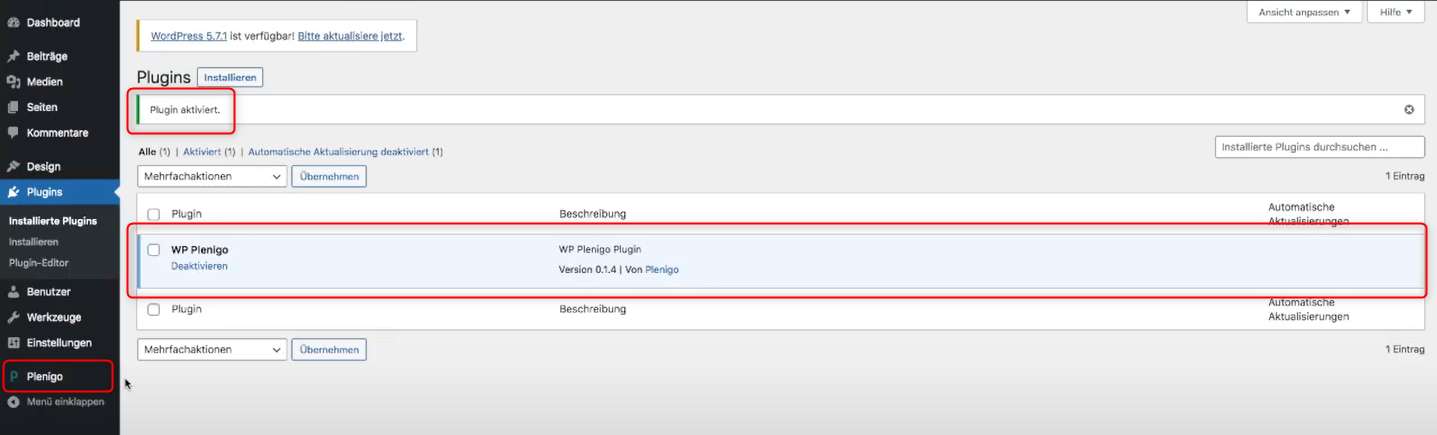Select Installierte Plugins submenu item
The width and height of the screenshot is (1437, 435).
click(x=53, y=221)
